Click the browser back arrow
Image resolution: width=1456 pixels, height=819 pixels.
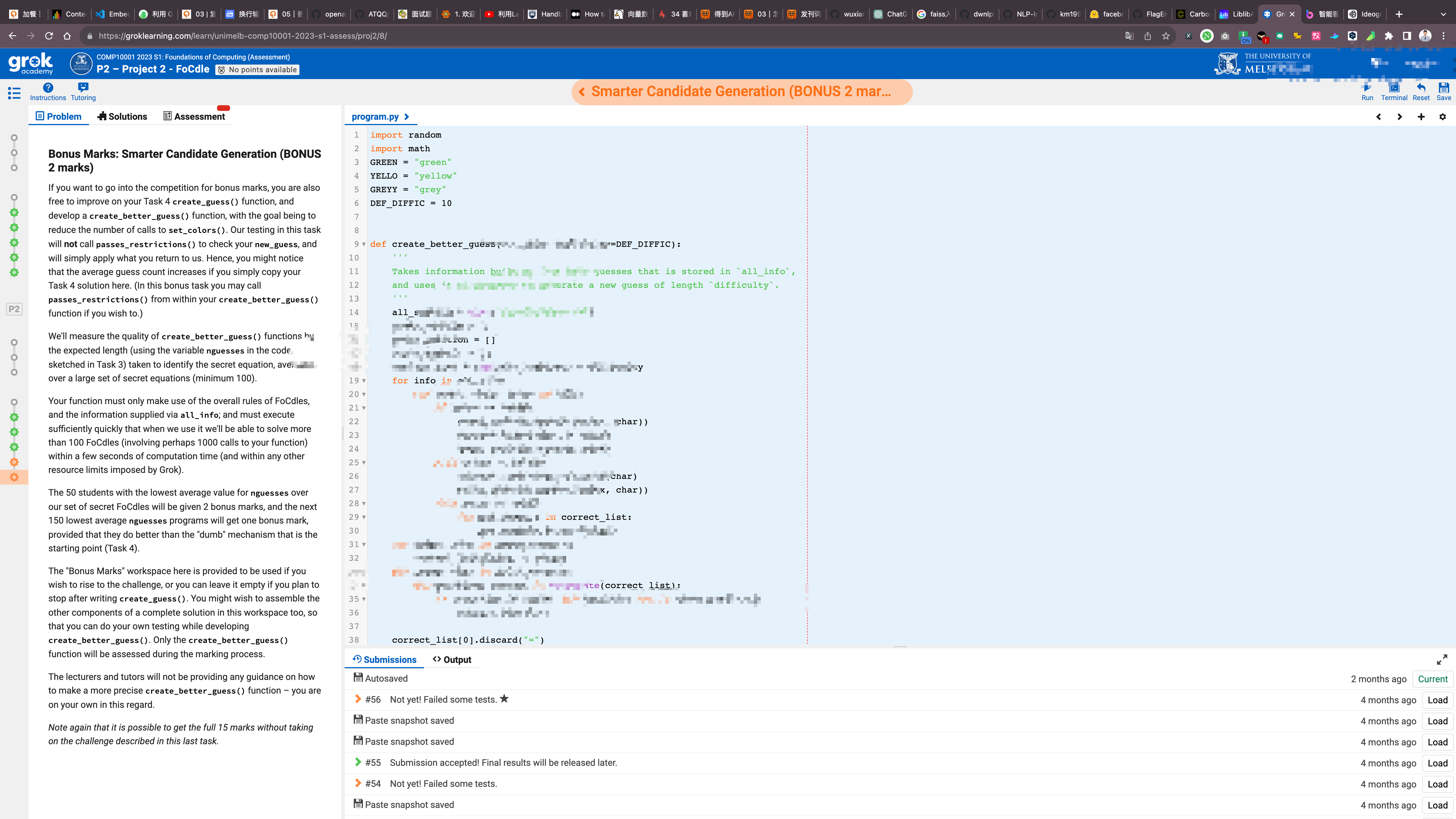coord(13,36)
